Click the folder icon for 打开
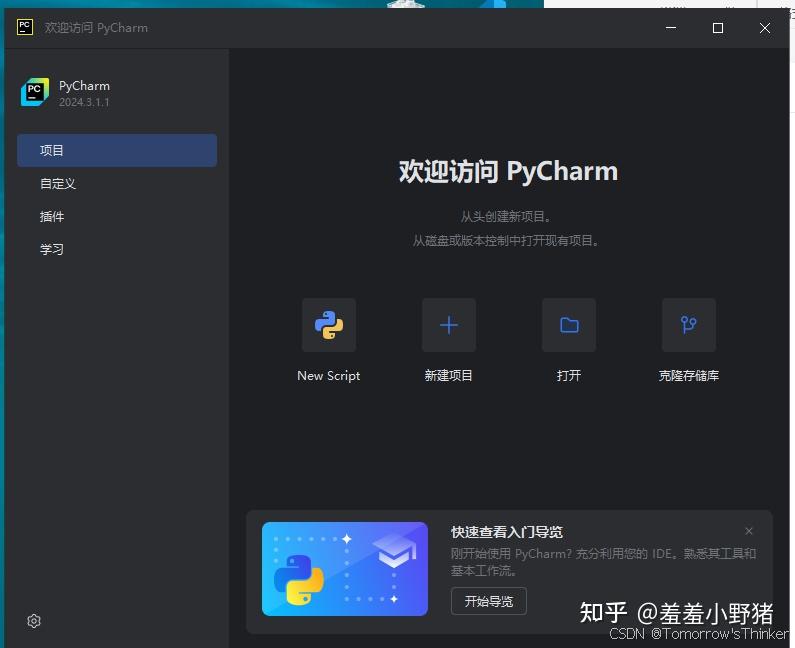Image resolution: width=795 pixels, height=648 pixels. [x=569, y=325]
